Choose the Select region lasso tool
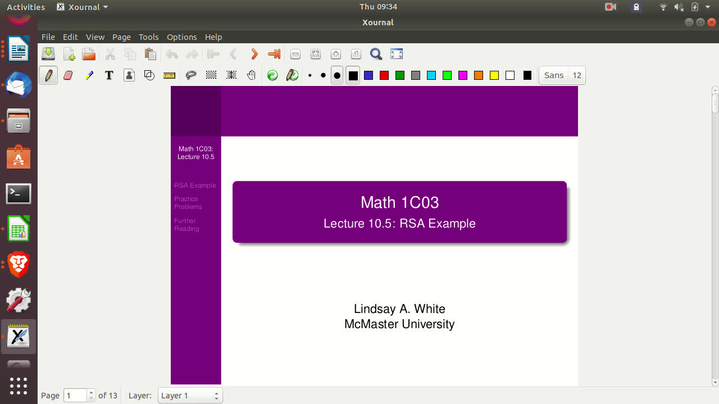This screenshot has height=404, width=719. [191, 75]
